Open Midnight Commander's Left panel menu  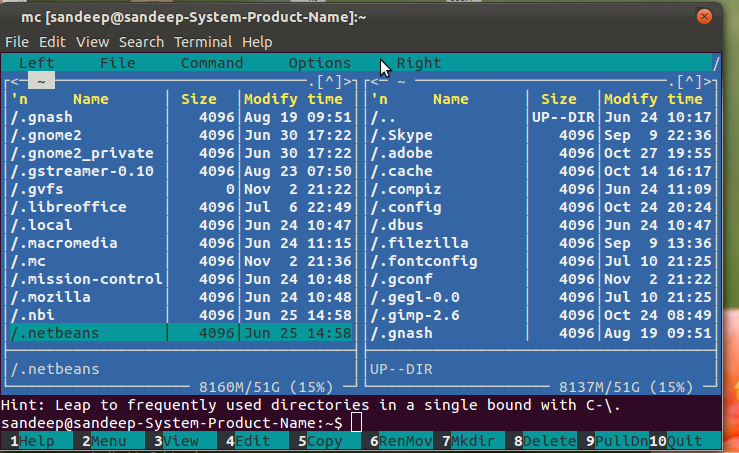click(x=36, y=63)
